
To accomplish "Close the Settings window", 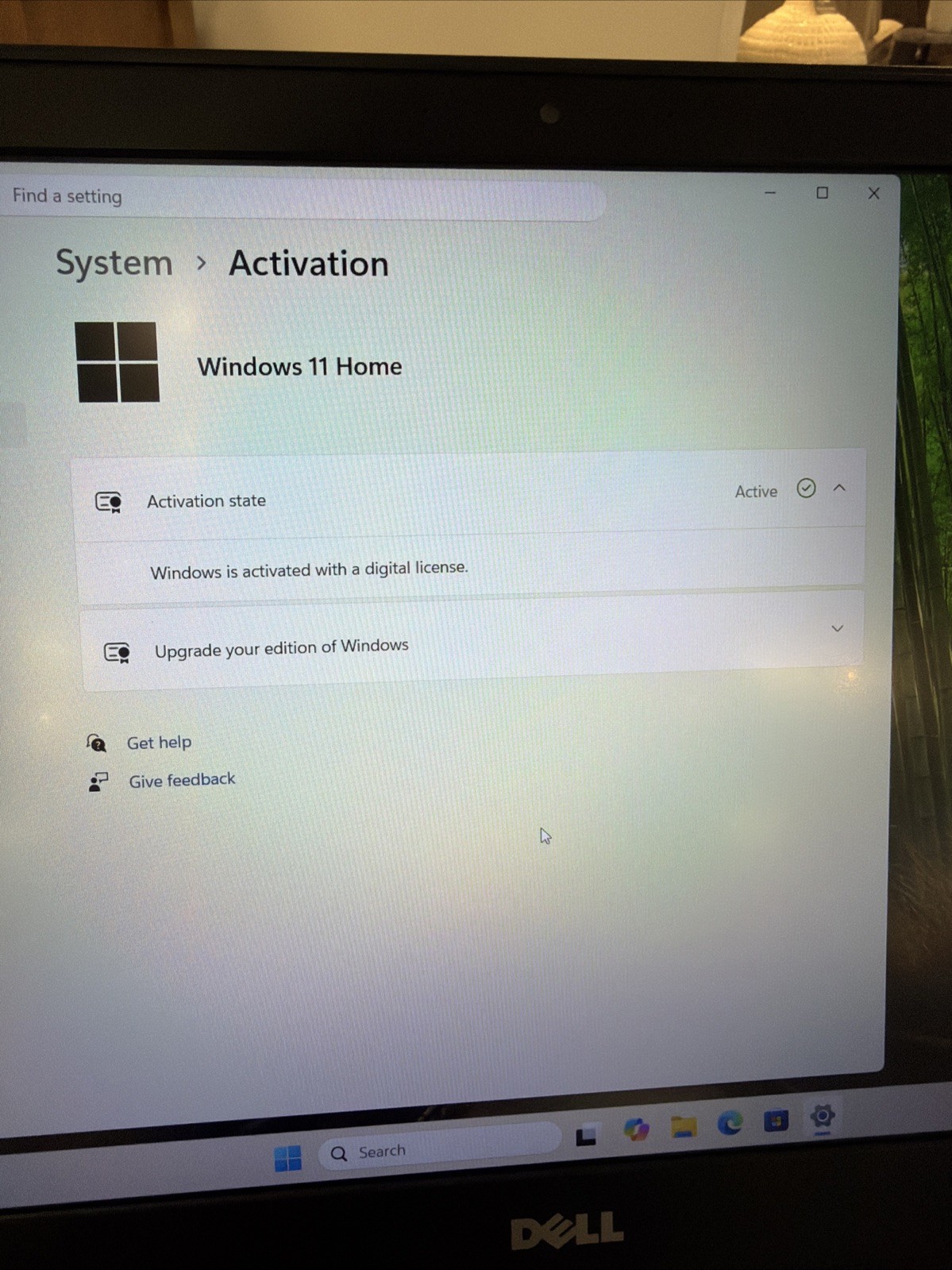I will pyautogui.click(x=873, y=193).
